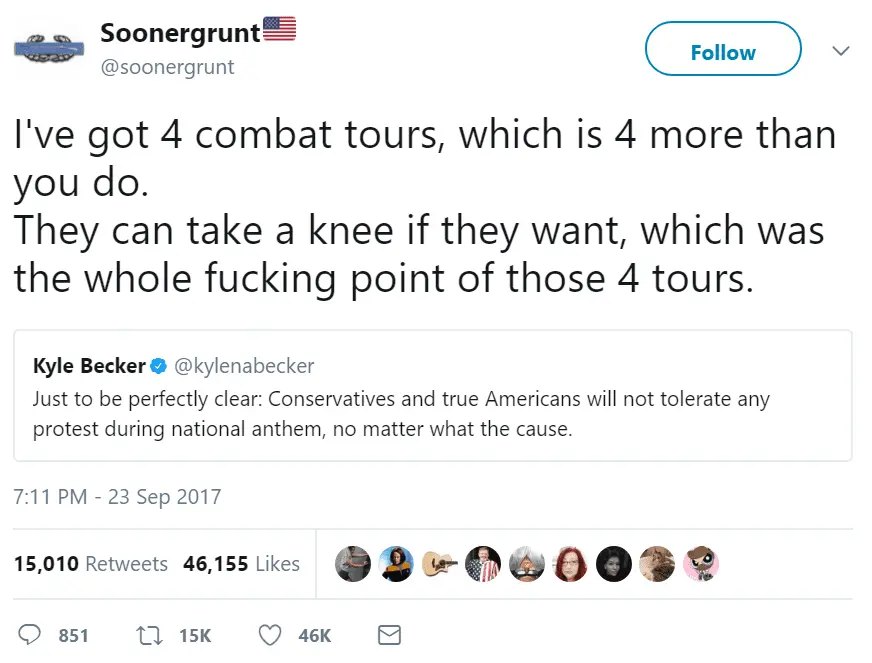Viewport: 872px width, 663px height.
Task: View the 15,010 Retweets list
Action: [90, 564]
